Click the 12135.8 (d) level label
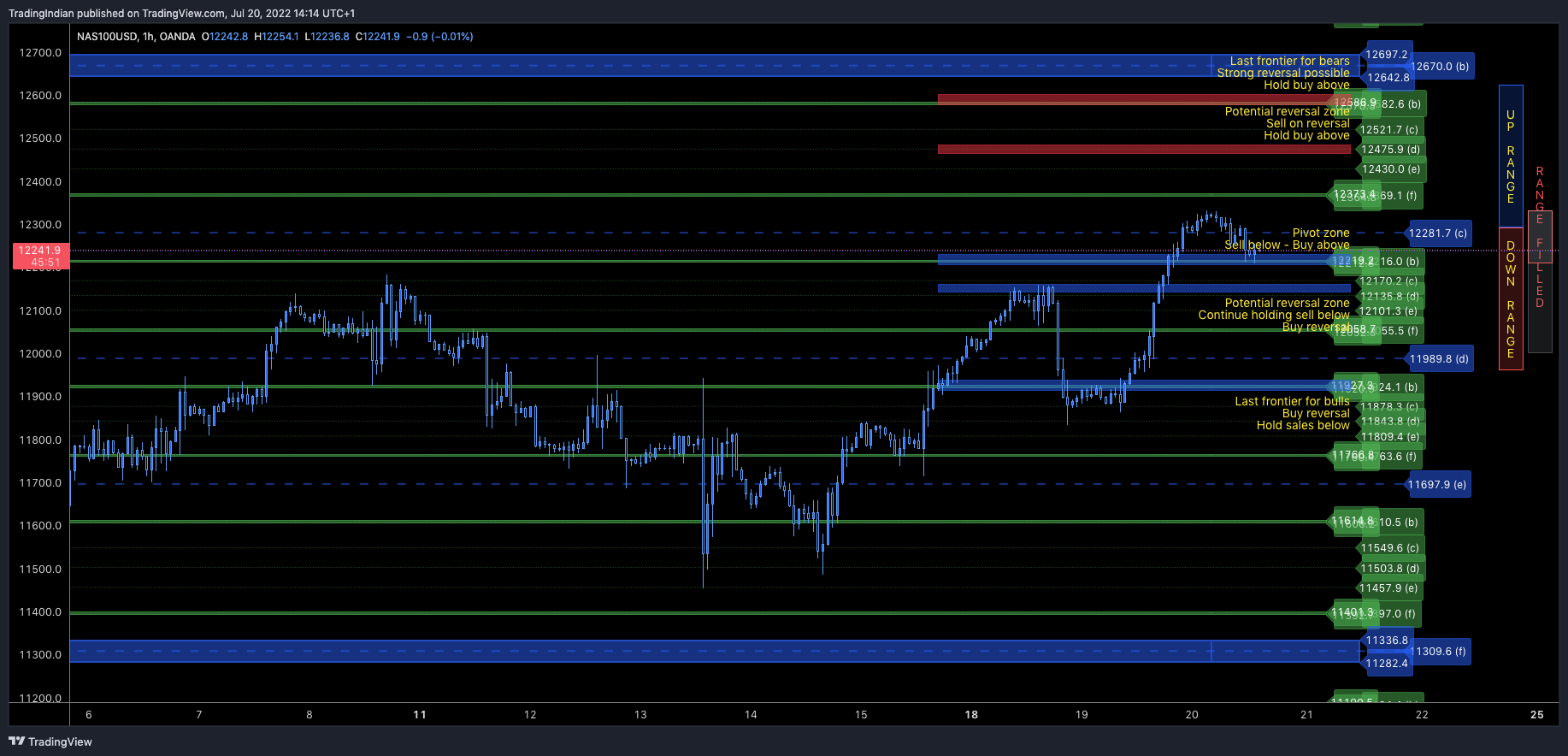The width and height of the screenshot is (1568, 756). (x=1390, y=297)
